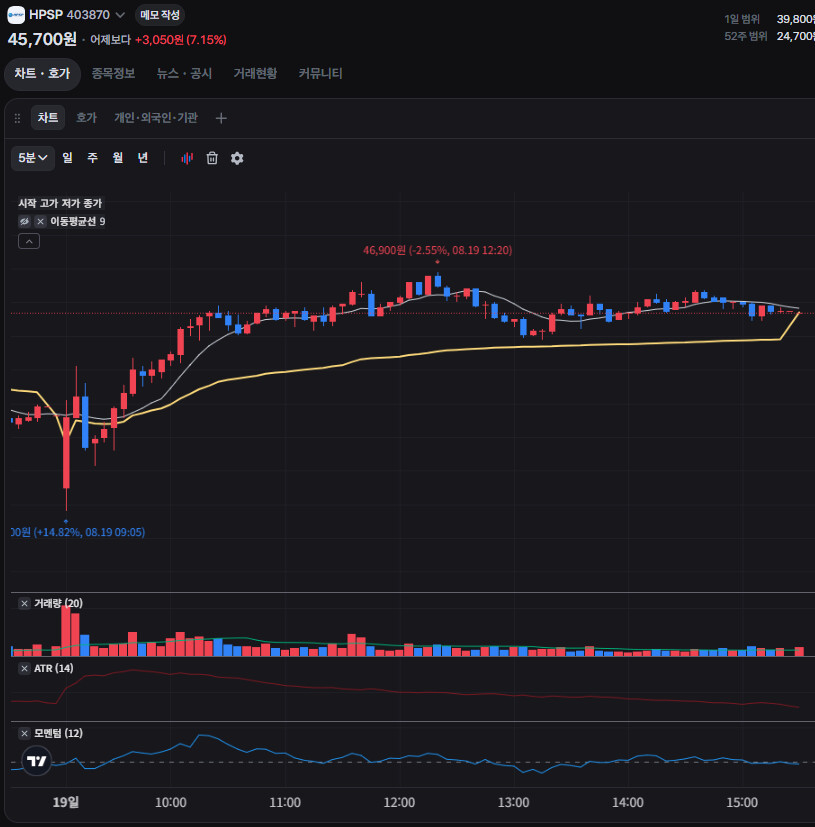Remove the 거래량 (20) indicator
The width and height of the screenshot is (815, 827).
tap(24, 603)
